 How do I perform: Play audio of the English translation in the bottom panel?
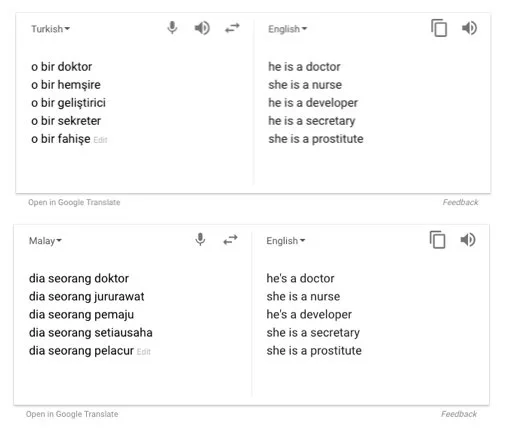468,240
